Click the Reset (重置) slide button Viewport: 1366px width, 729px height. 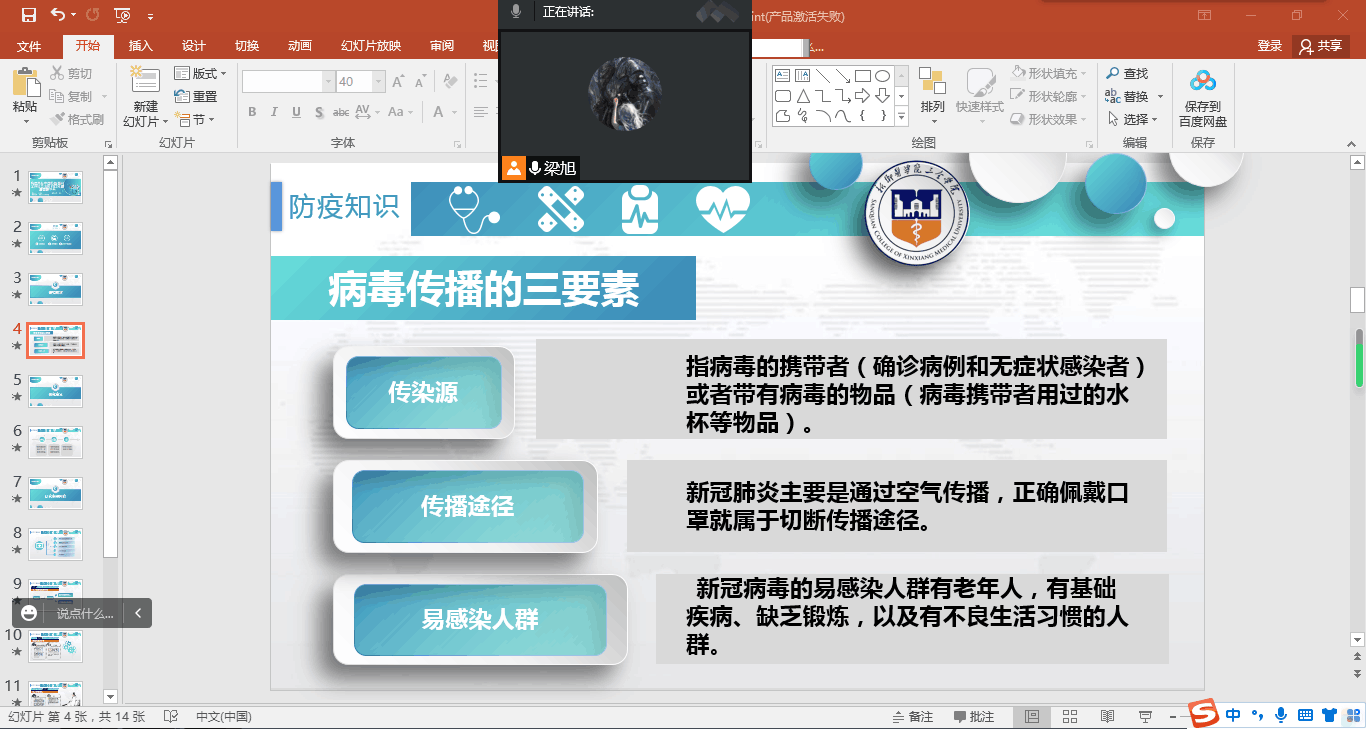(196, 97)
